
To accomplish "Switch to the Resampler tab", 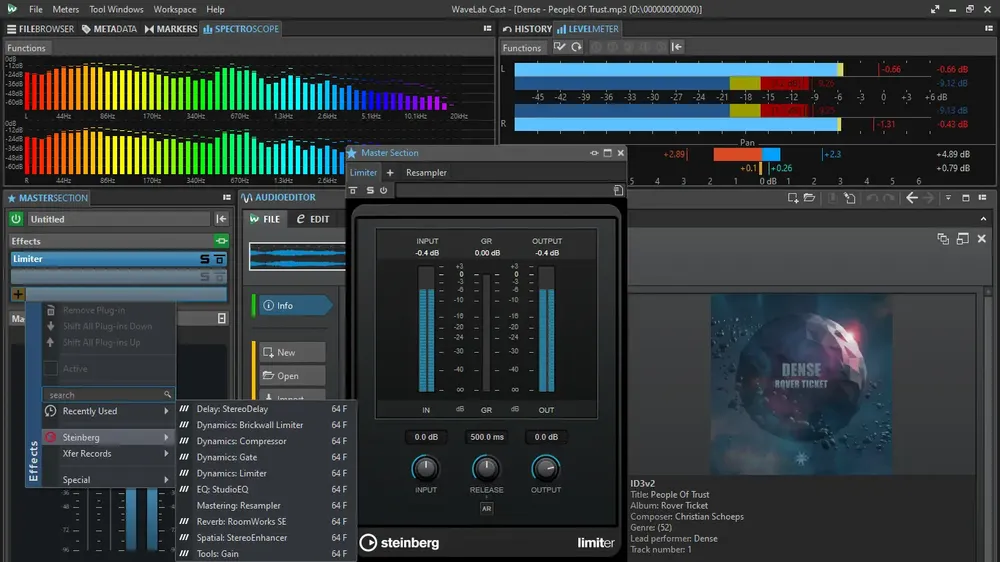I will tap(426, 172).
